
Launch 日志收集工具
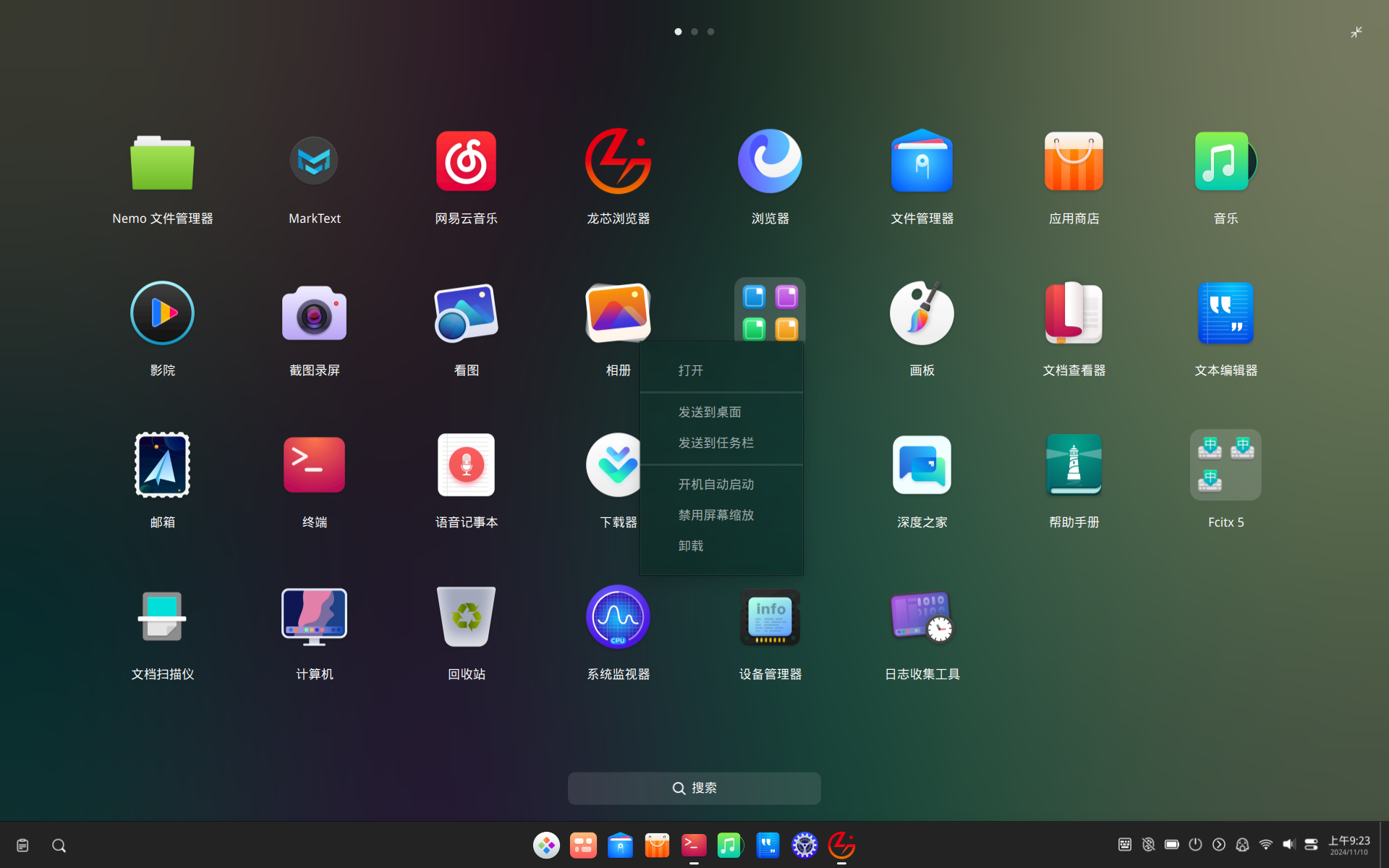click(x=922, y=618)
